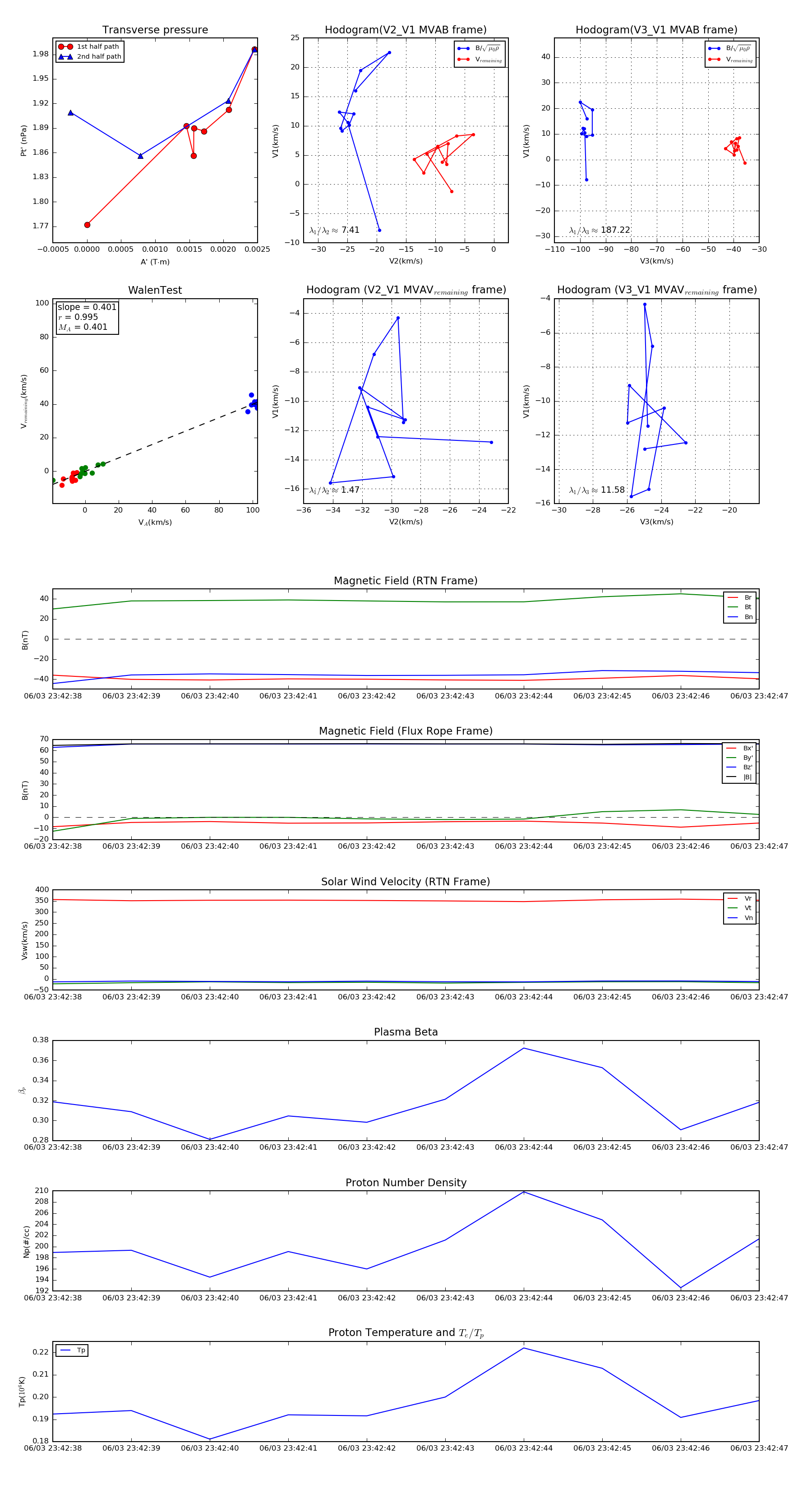Select the Tp legend entry
The image size is (812, 1489).
(x=72, y=1350)
